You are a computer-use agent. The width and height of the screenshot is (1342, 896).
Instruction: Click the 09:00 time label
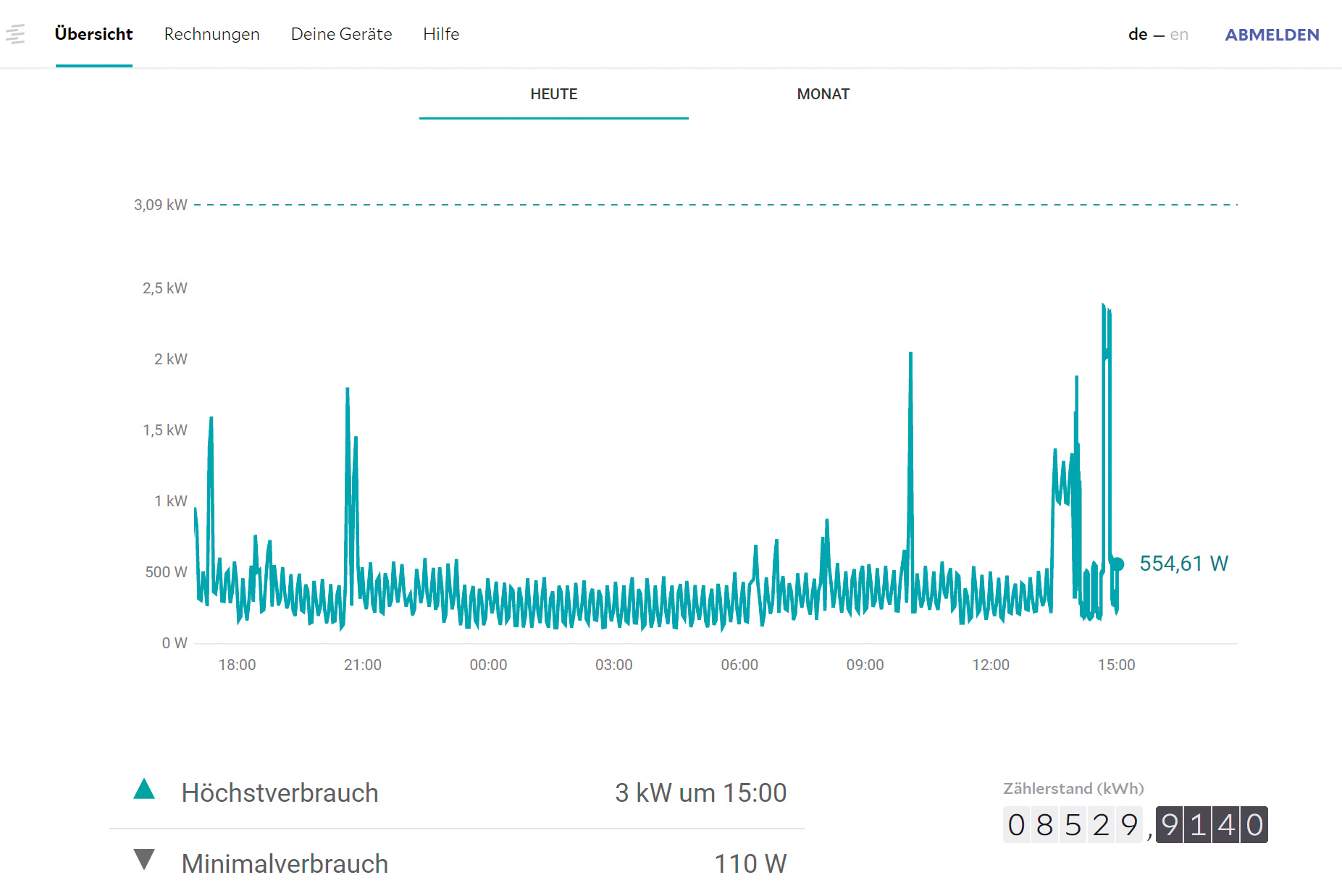click(x=865, y=665)
